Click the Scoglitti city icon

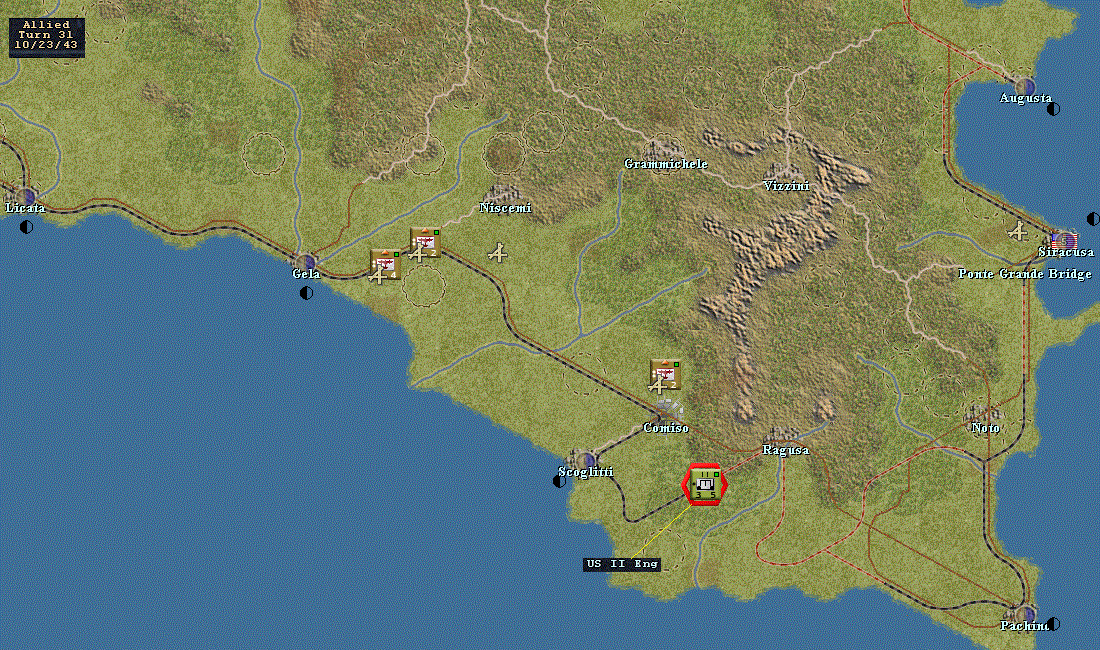582,459
